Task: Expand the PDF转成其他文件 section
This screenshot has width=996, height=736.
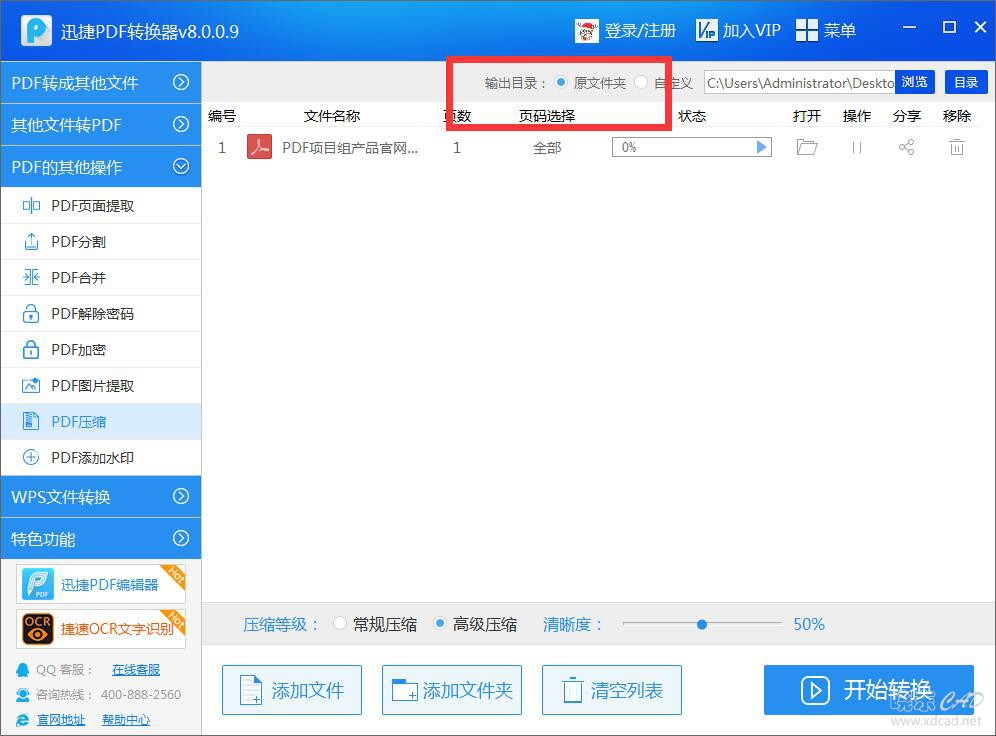Action: 101,83
